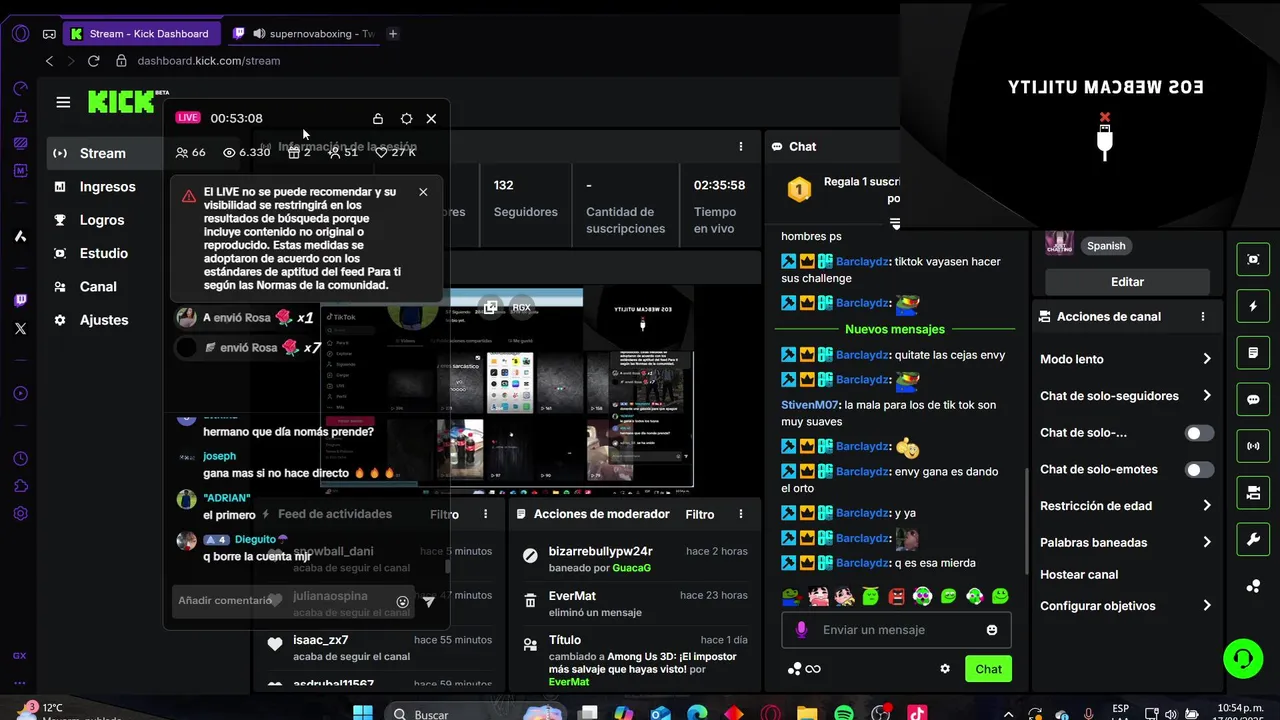The height and width of the screenshot is (720, 1280).
Task: Switch to the supernovaboxing Twitch tab
Action: [303, 33]
